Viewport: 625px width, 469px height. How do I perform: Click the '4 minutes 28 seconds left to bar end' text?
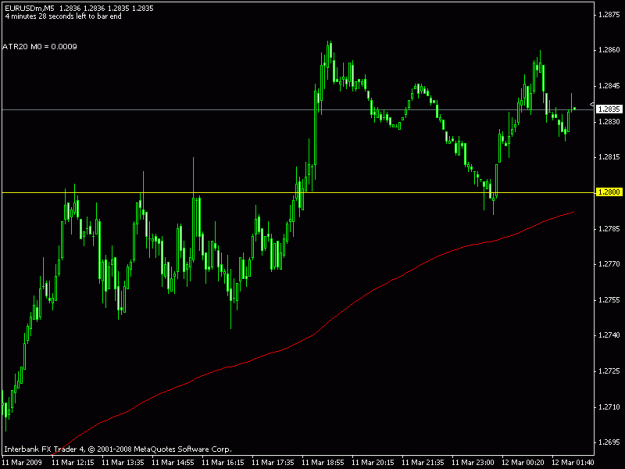tap(63, 17)
